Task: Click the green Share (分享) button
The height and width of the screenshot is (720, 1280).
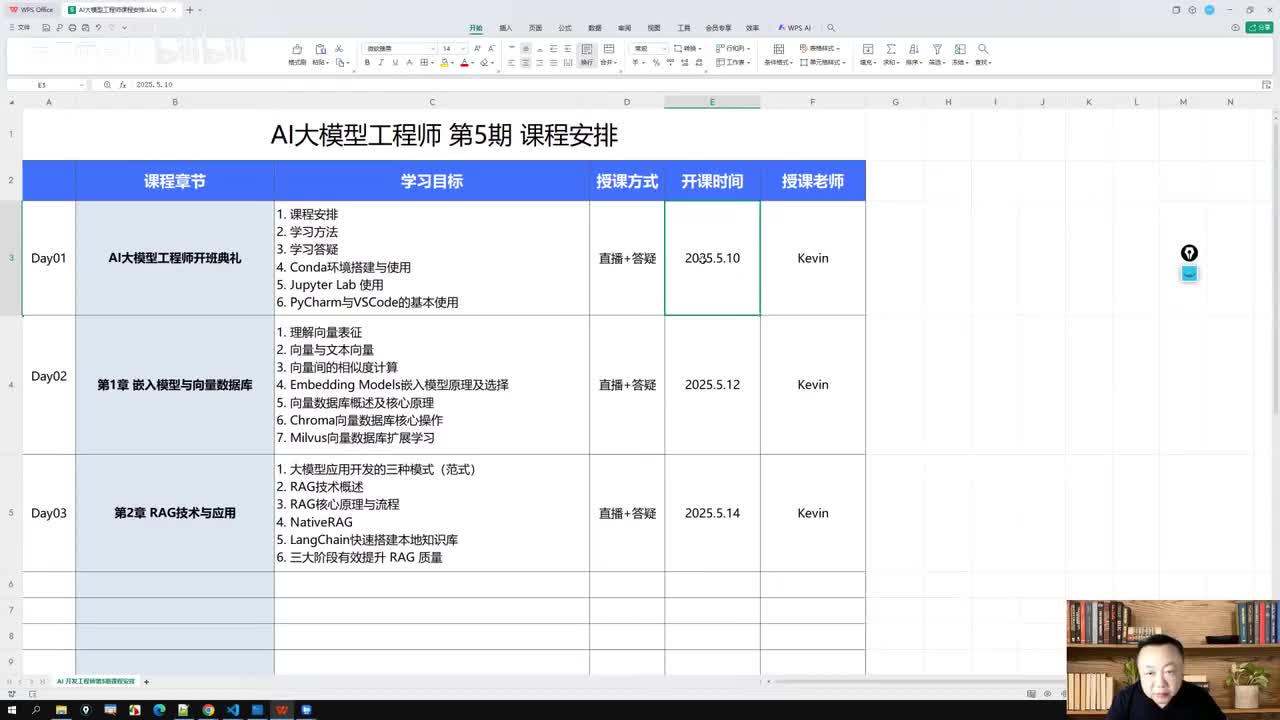Action: click(1259, 28)
